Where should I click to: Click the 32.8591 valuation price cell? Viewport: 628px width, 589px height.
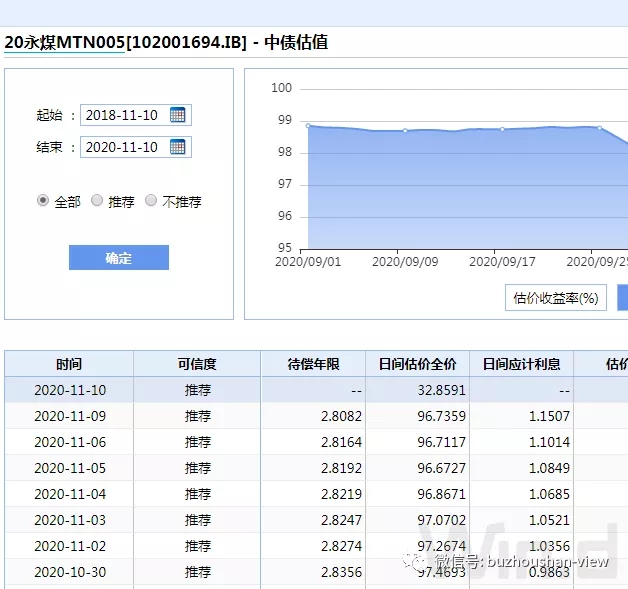pyautogui.click(x=417, y=390)
